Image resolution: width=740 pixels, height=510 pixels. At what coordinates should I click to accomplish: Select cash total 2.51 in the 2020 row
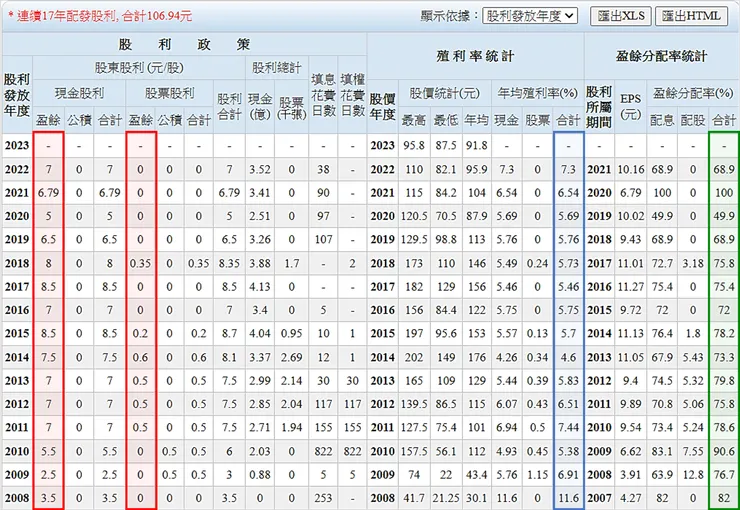tap(260, 216)
